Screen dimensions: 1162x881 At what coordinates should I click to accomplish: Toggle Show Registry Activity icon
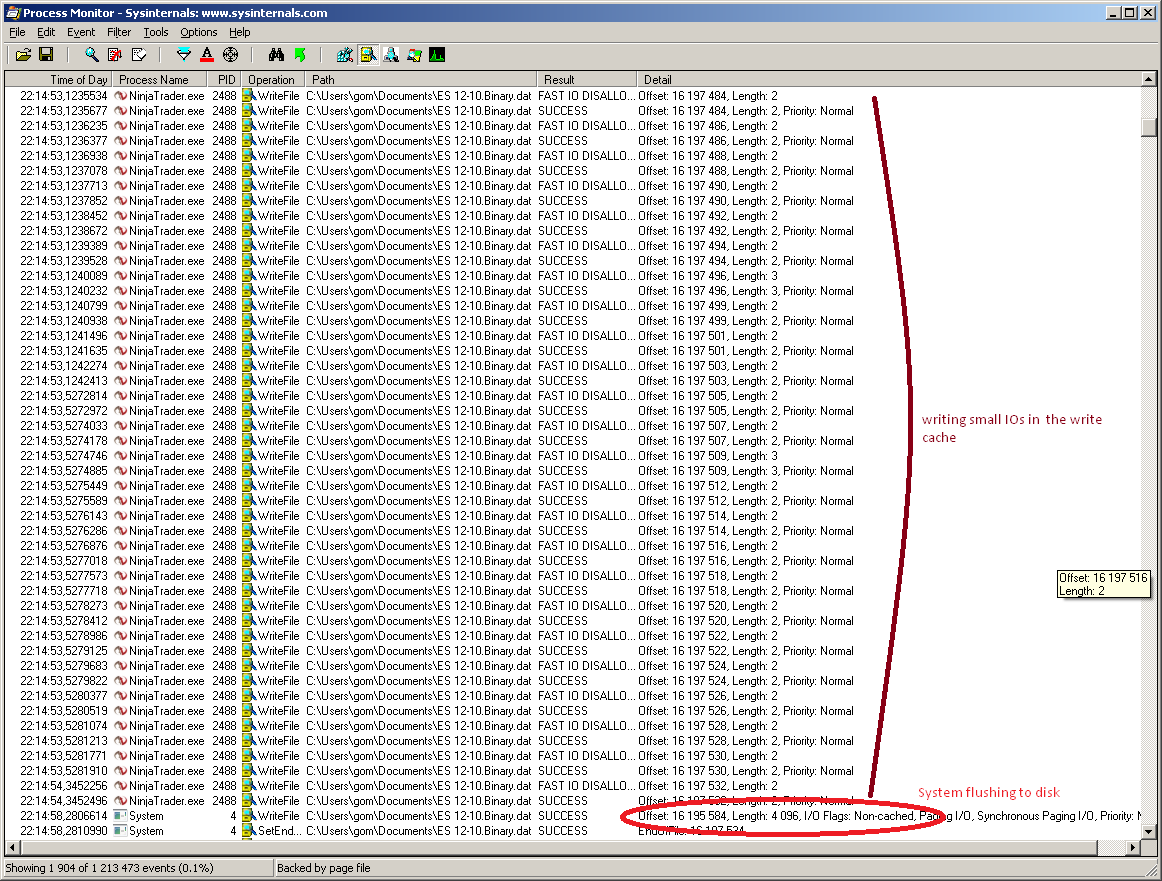(345, 55)
